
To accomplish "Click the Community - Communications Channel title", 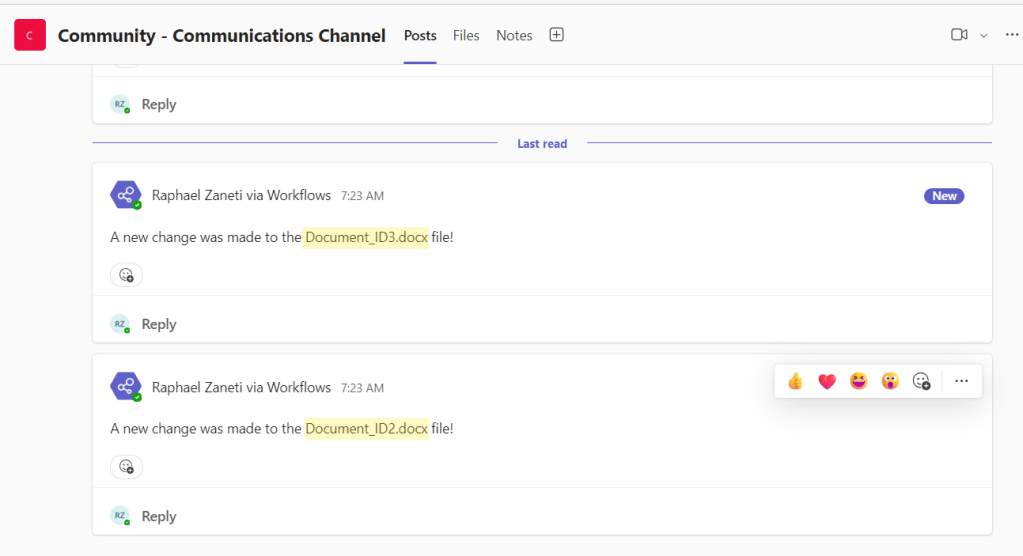I will click(x=221, y=35).
